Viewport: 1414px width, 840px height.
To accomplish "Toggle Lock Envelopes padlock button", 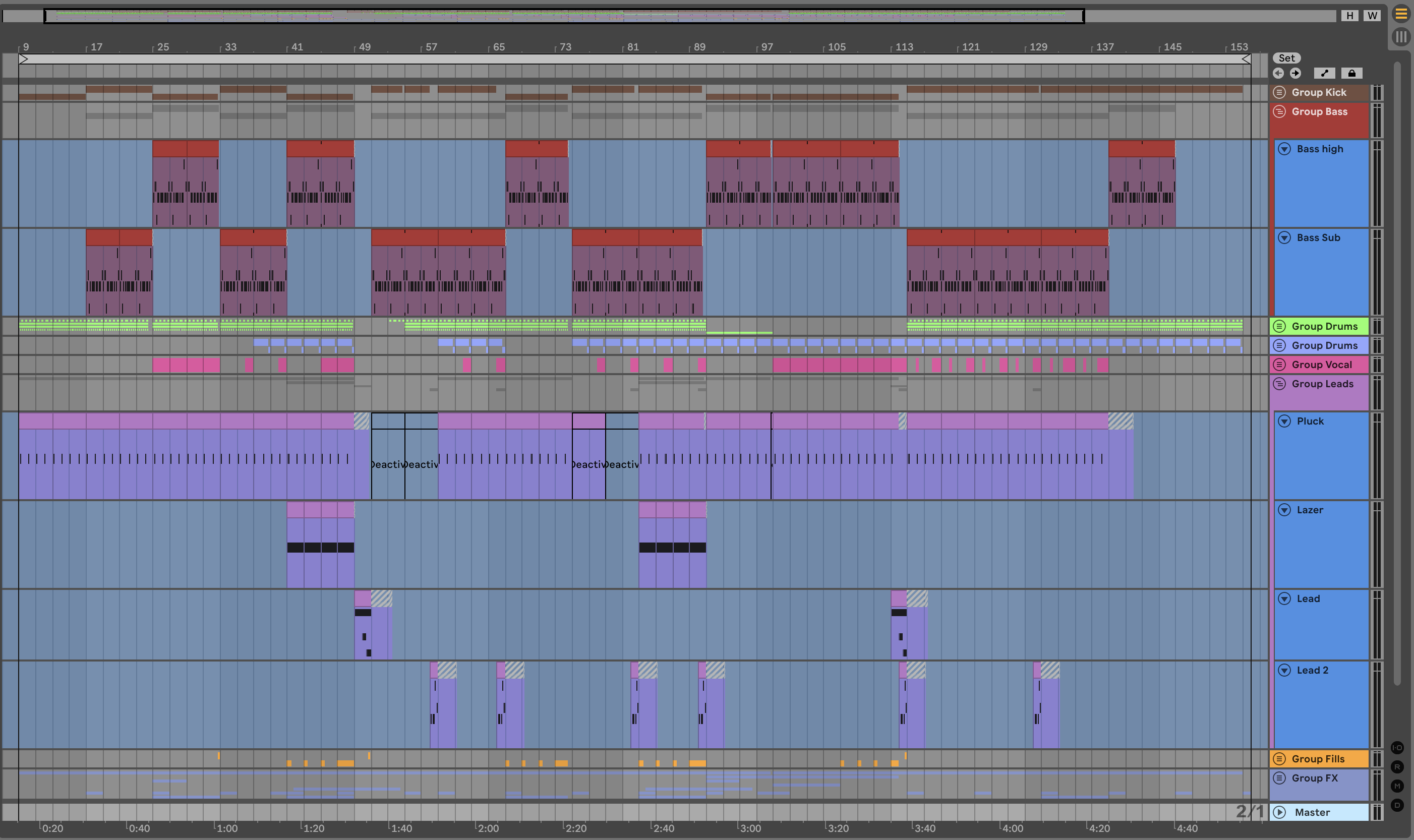I will click(1352, 73).
